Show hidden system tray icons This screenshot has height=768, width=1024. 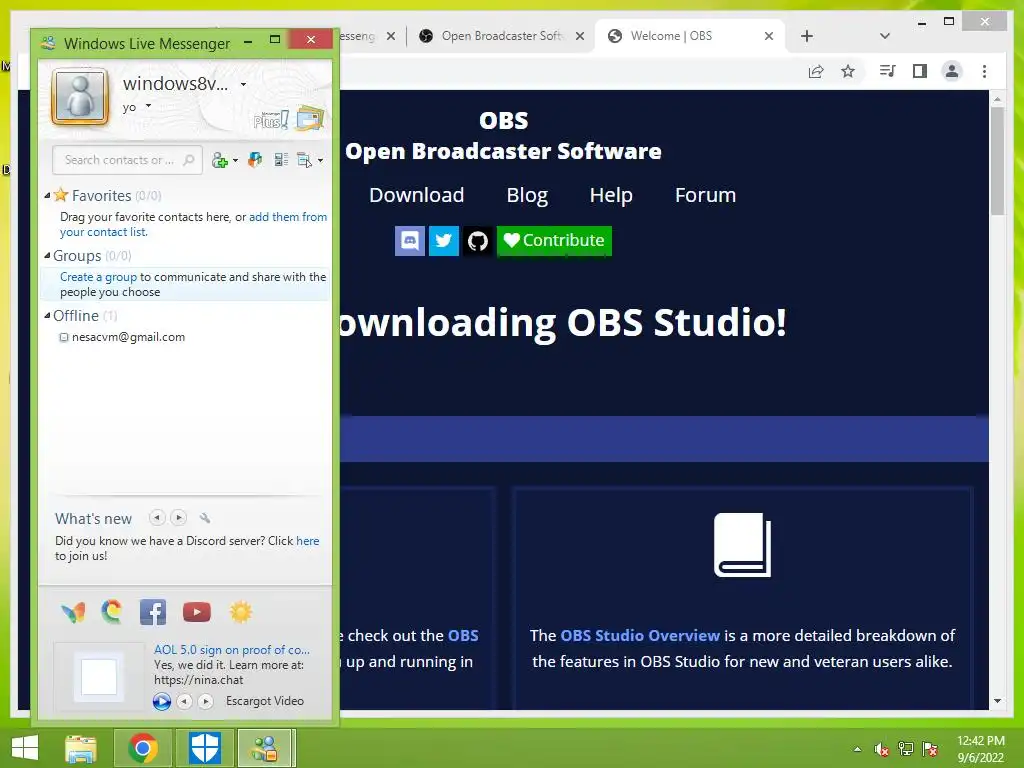click(x=857, y=750)
